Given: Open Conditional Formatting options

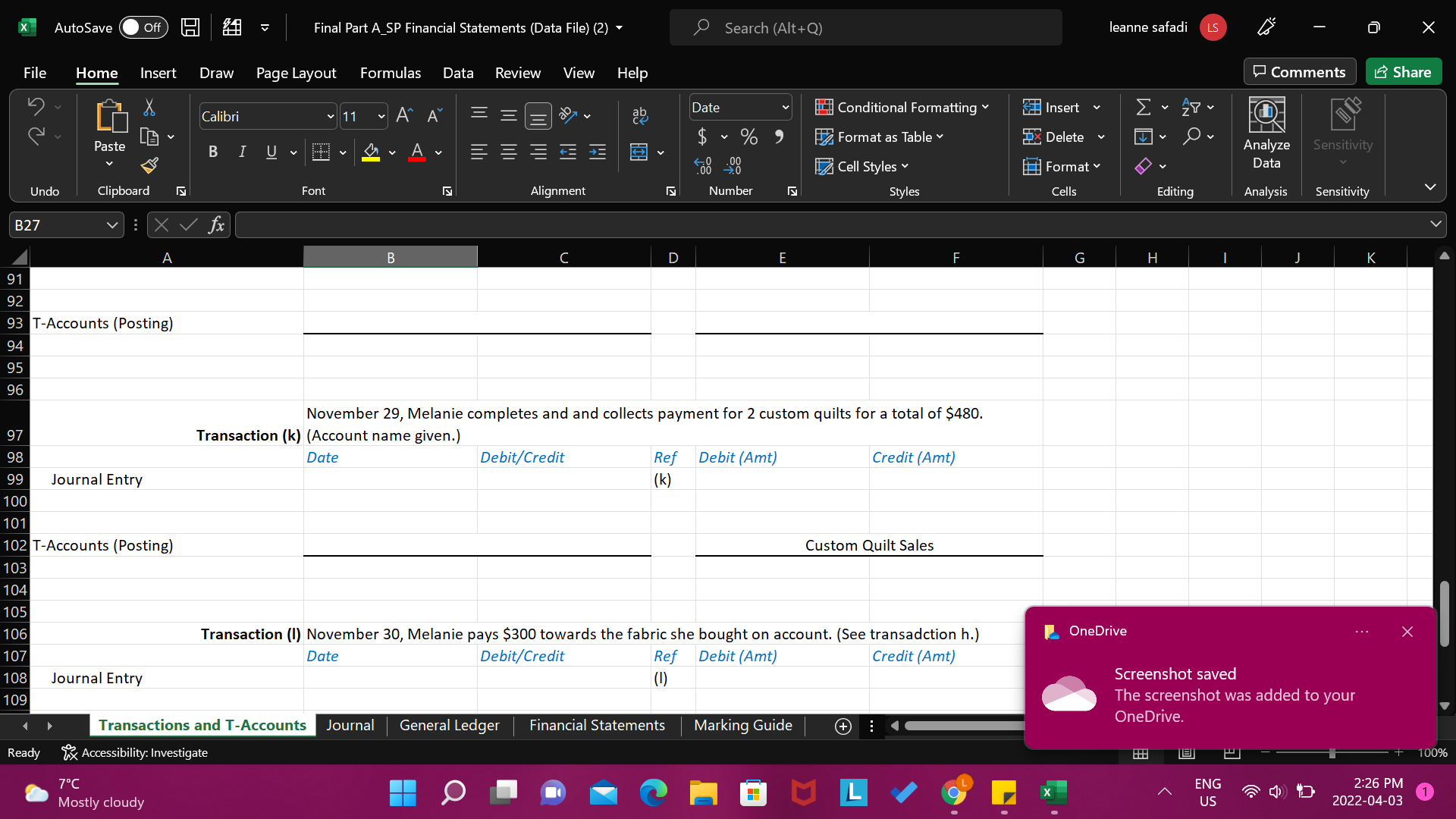Looking at the screenshot, I should 902,107.
